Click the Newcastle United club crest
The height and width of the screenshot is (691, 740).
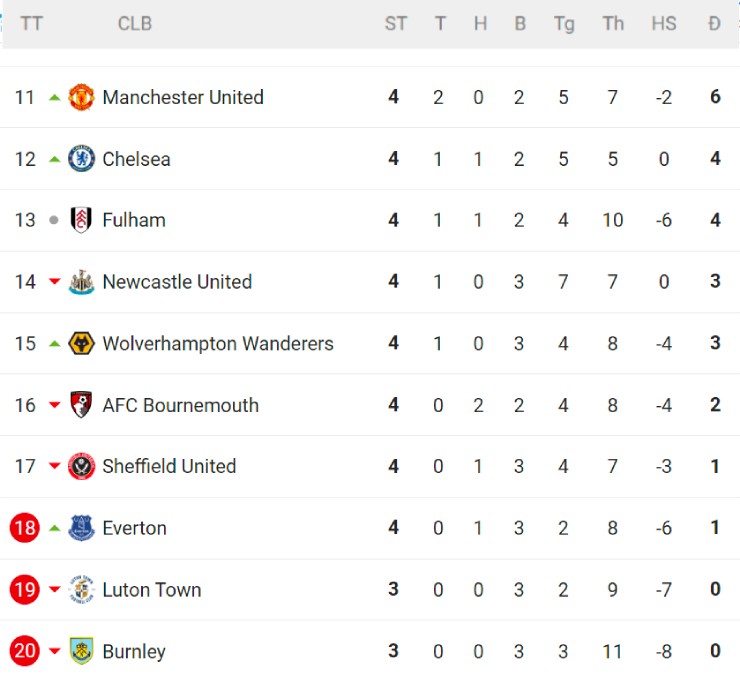pyautogui.click(x=81, y=282)
